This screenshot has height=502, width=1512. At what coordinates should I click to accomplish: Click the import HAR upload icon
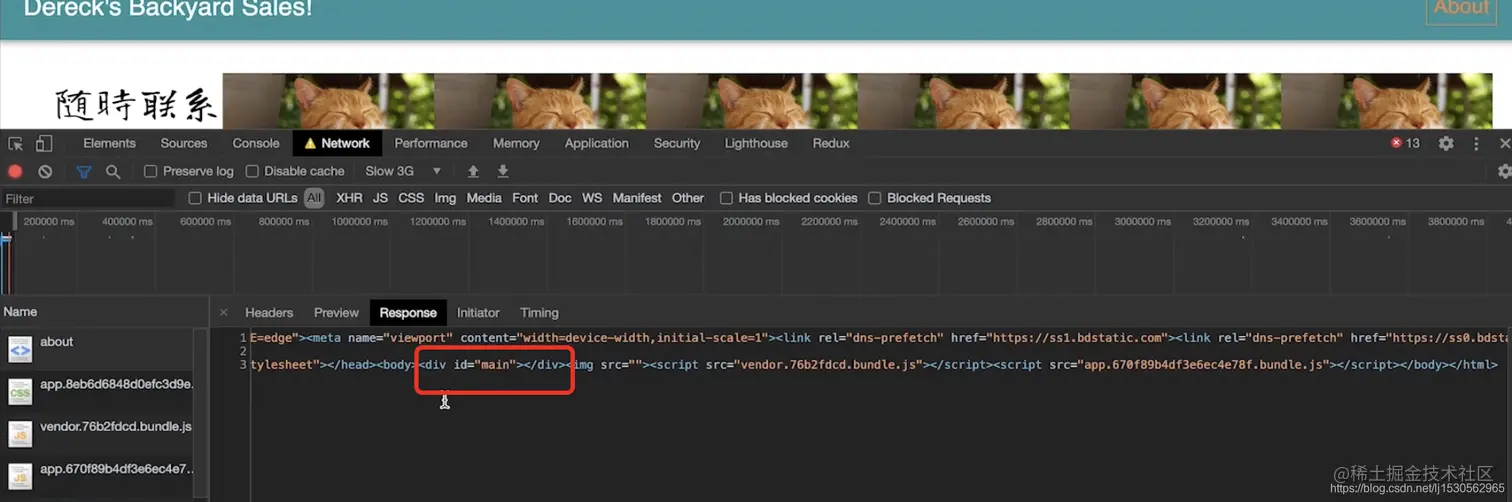474,172
